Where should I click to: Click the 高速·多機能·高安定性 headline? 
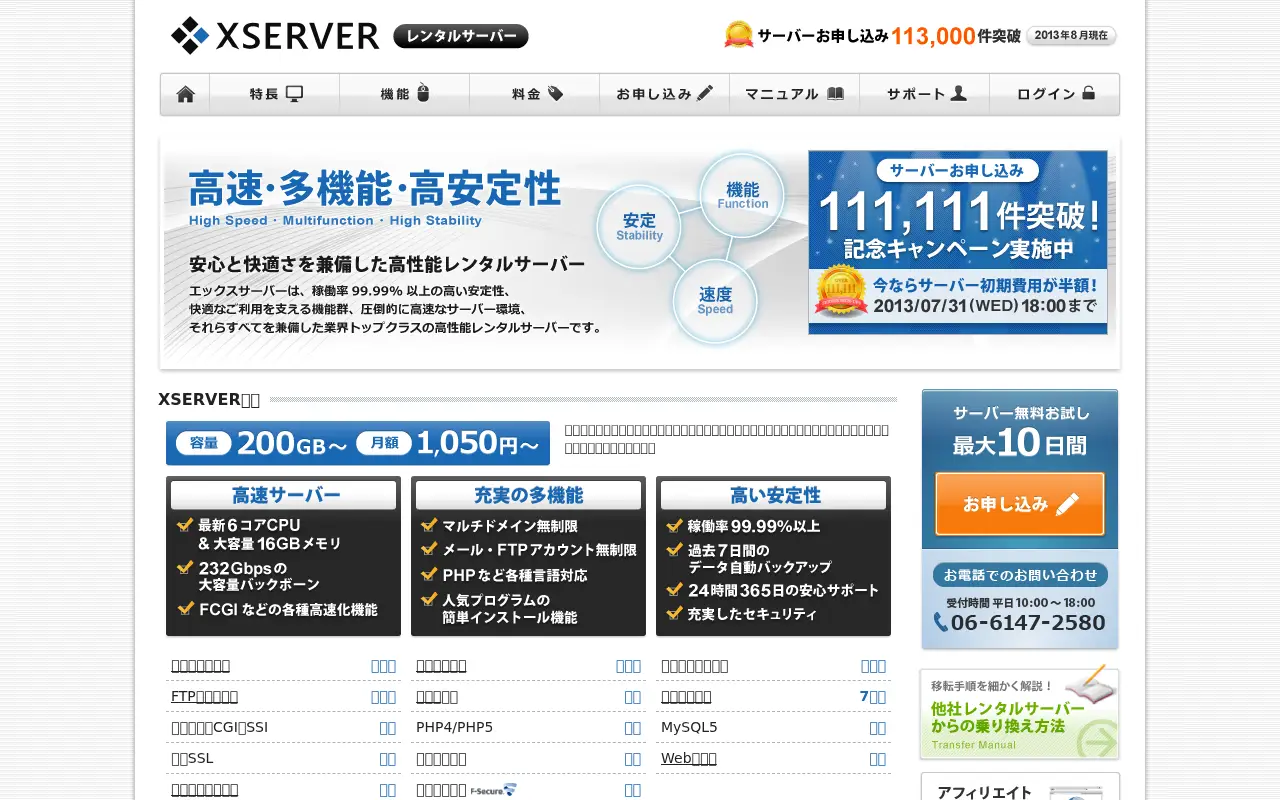click(x=375, y=189)
